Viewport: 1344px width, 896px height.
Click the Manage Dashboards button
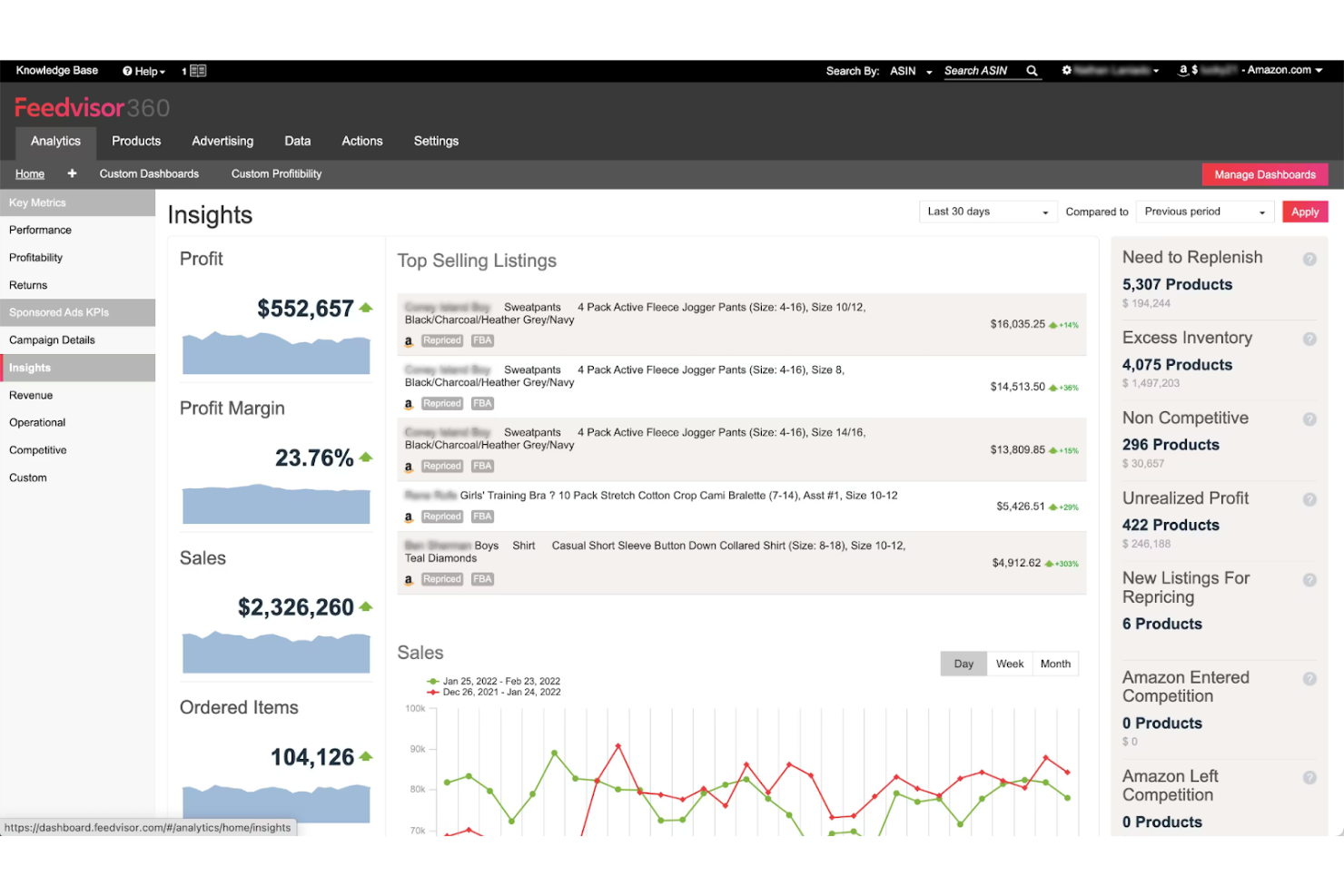point(1265,173)
